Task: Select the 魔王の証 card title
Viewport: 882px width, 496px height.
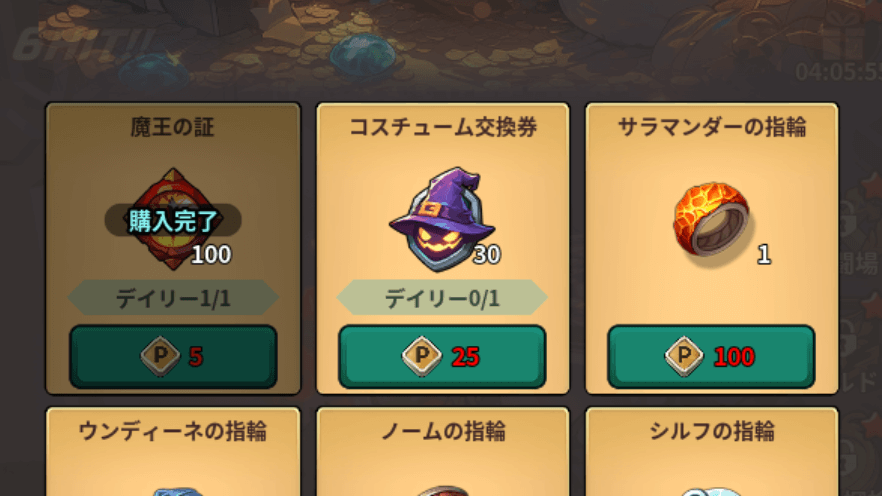Action: (173, 127)
